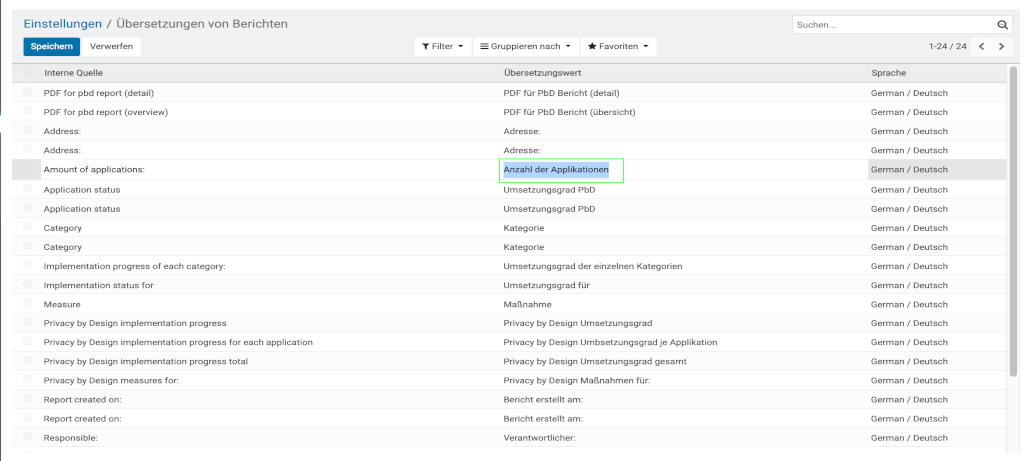Go to next page arrow
Screen dimensions: 1030x461
[x=1001, y=46]
